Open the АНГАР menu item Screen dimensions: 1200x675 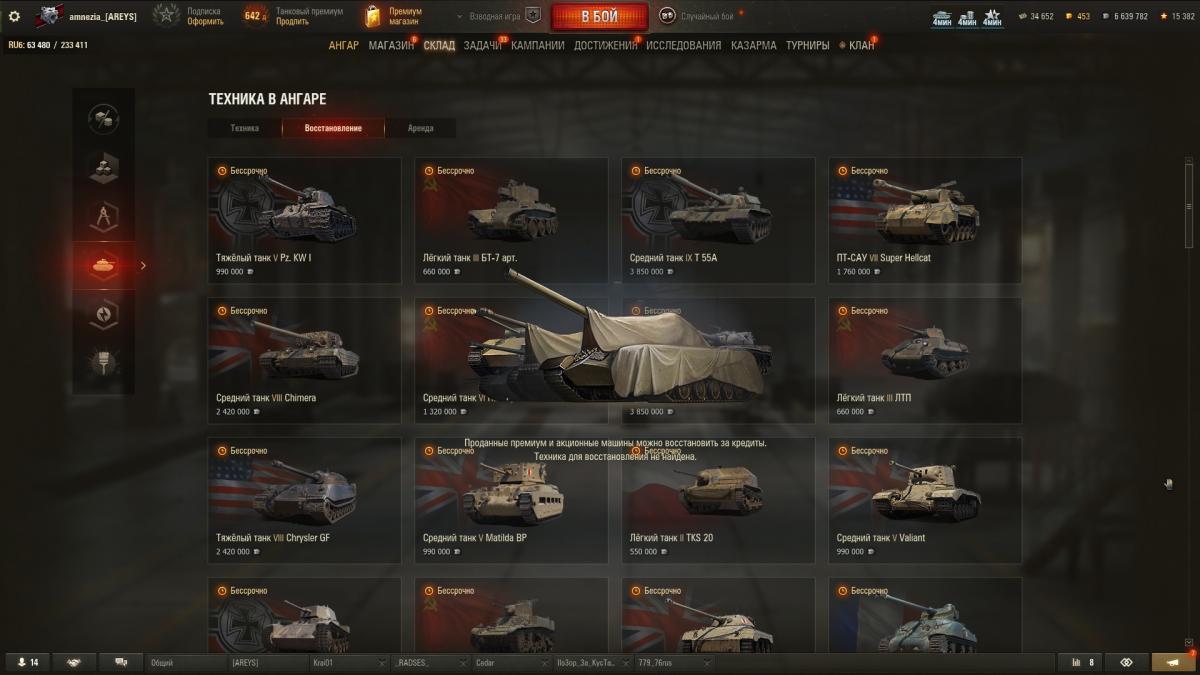tap(343, 45)
